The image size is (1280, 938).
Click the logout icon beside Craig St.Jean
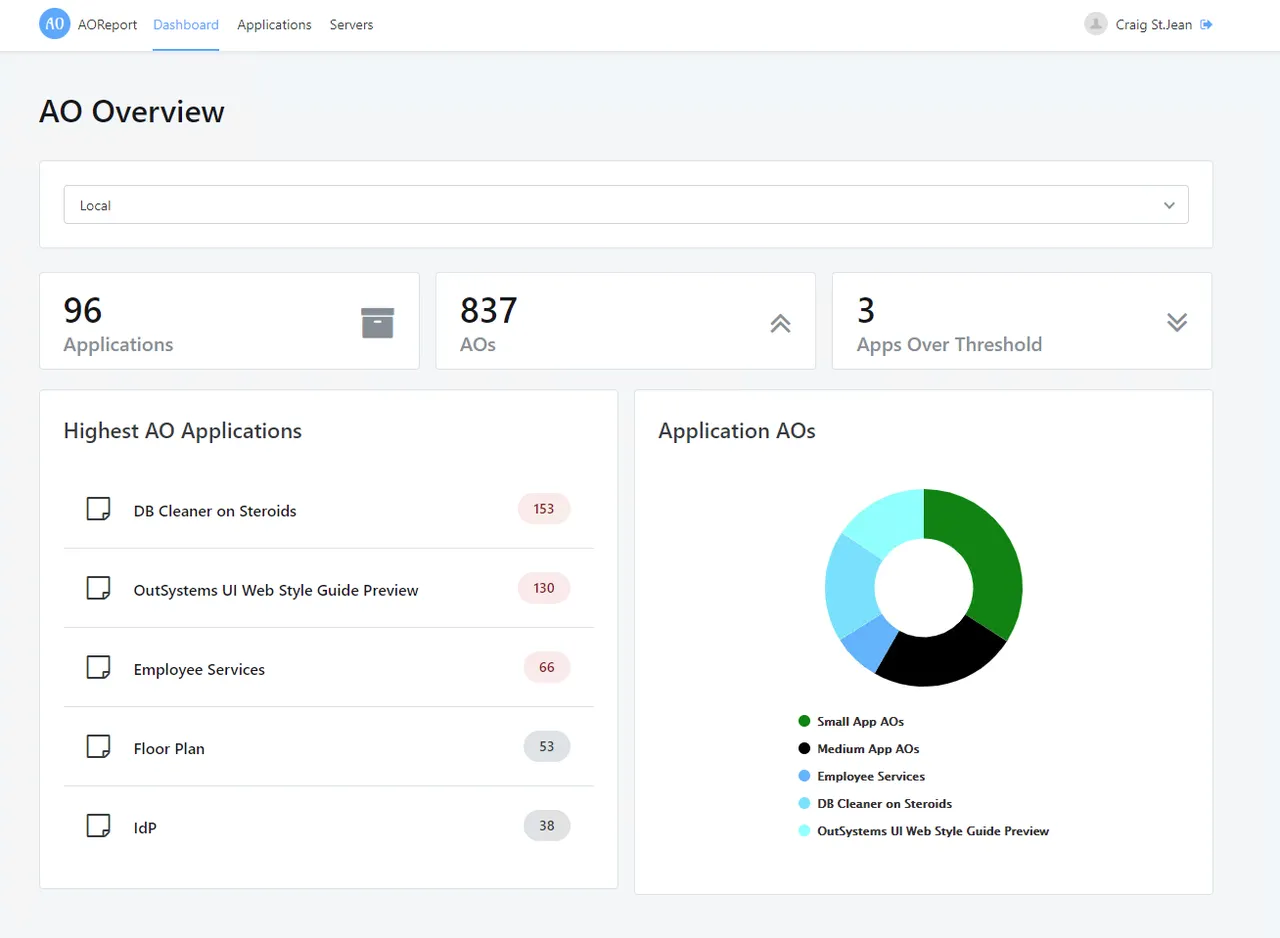point(1206,24)
